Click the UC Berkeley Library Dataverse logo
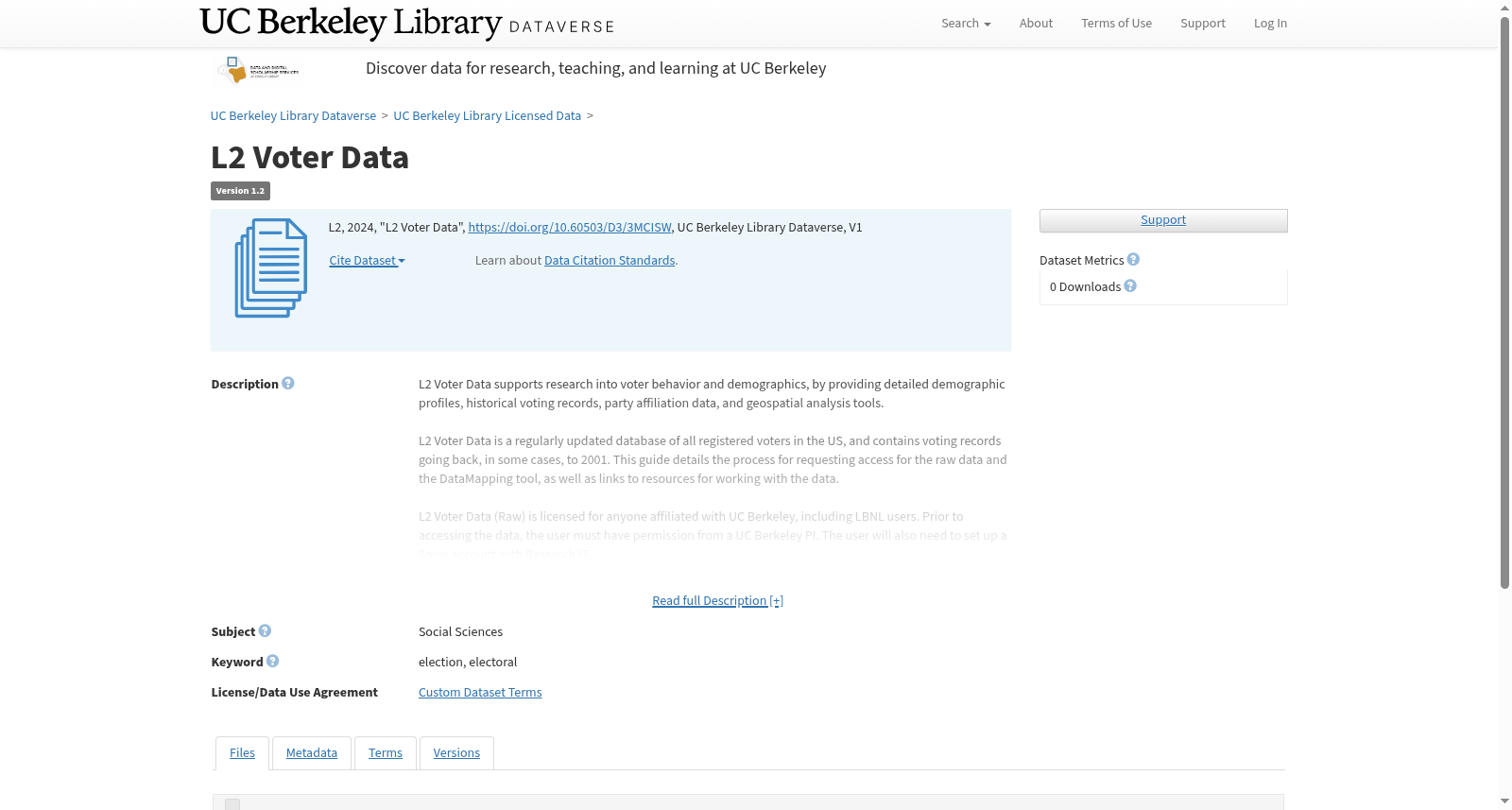1512x810 pixels. 407,23
